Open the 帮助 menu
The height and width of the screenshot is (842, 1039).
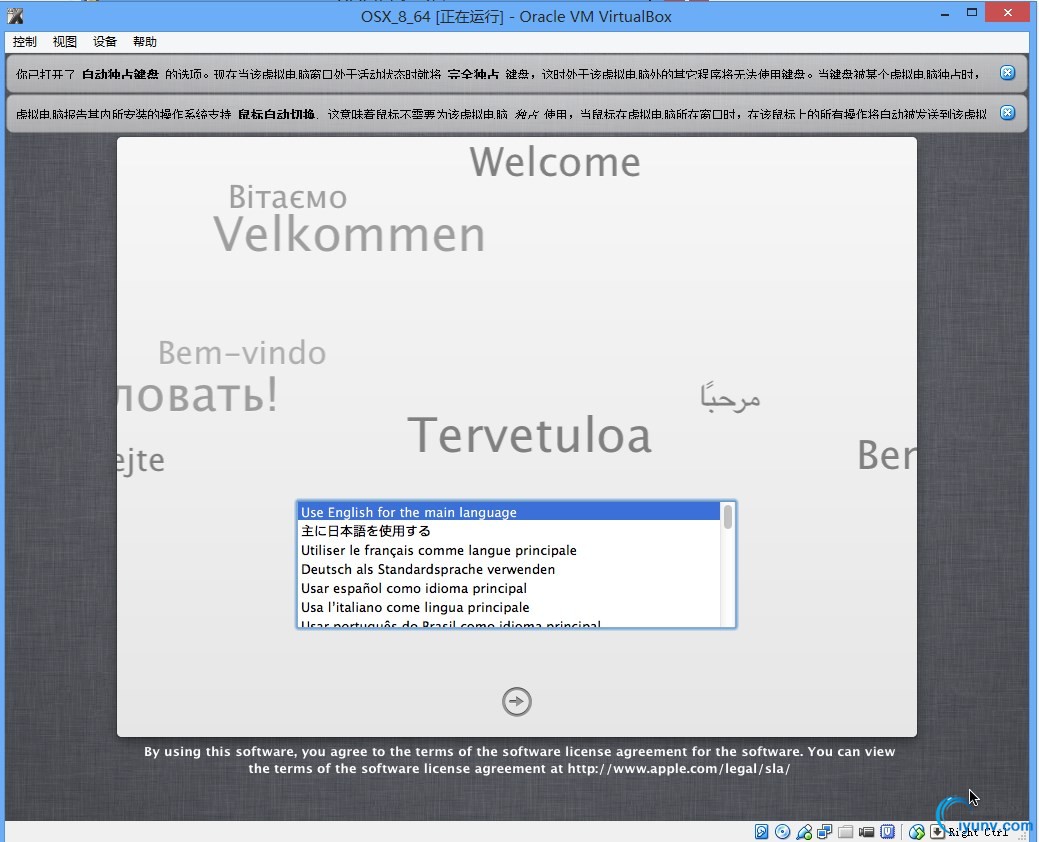[144, 42]
